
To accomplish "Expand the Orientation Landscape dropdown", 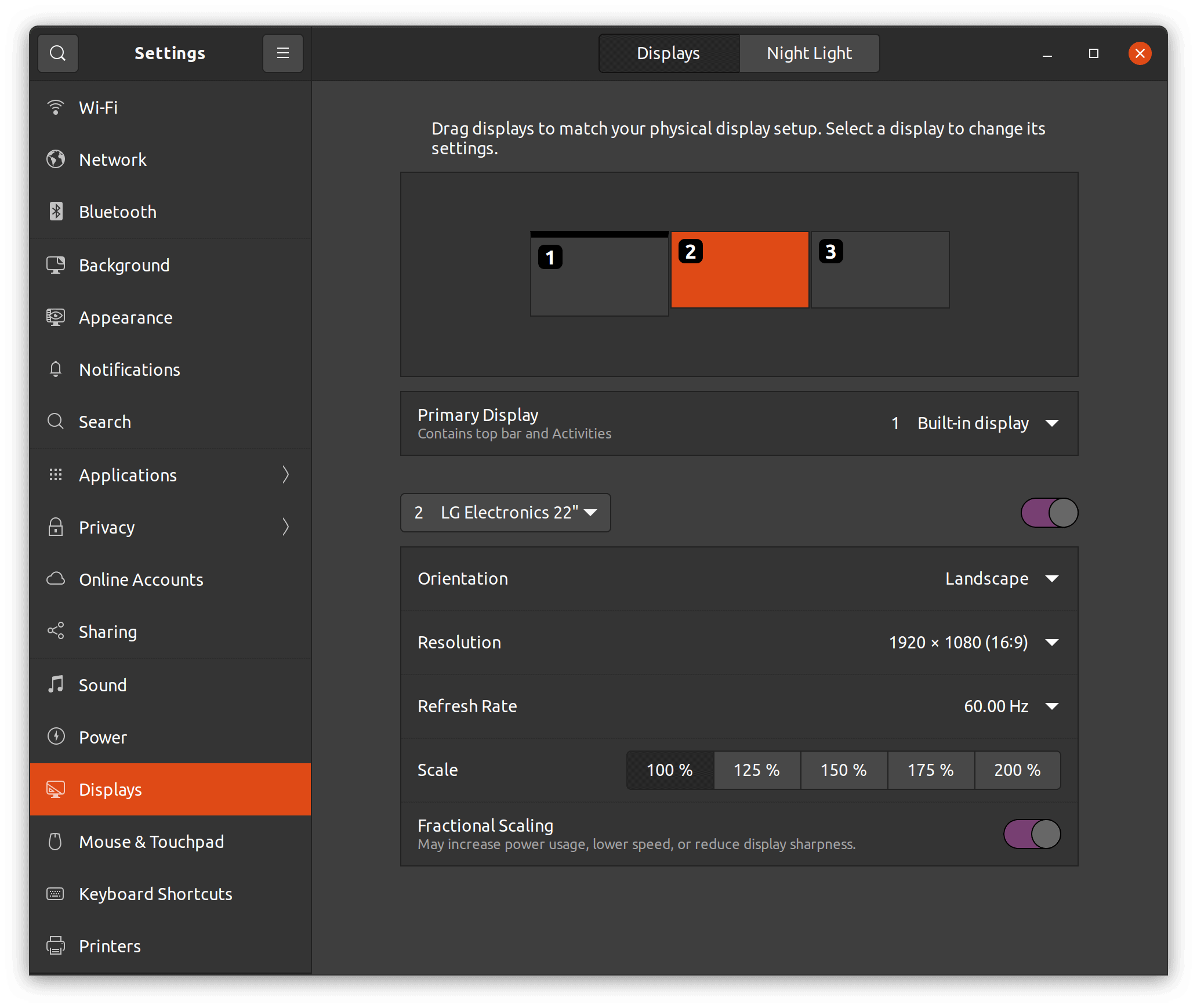I will [1001, 579].
